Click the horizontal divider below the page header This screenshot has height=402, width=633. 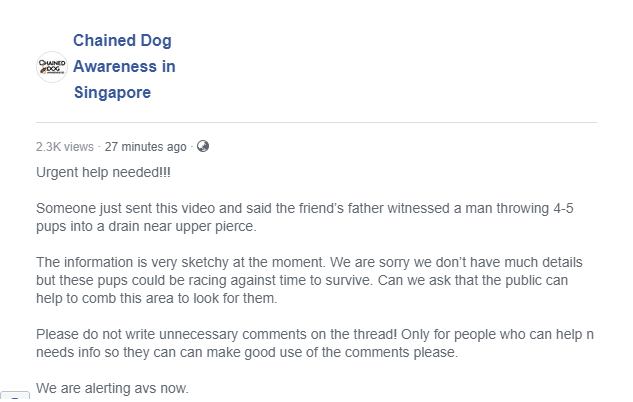tap(316, 122)
